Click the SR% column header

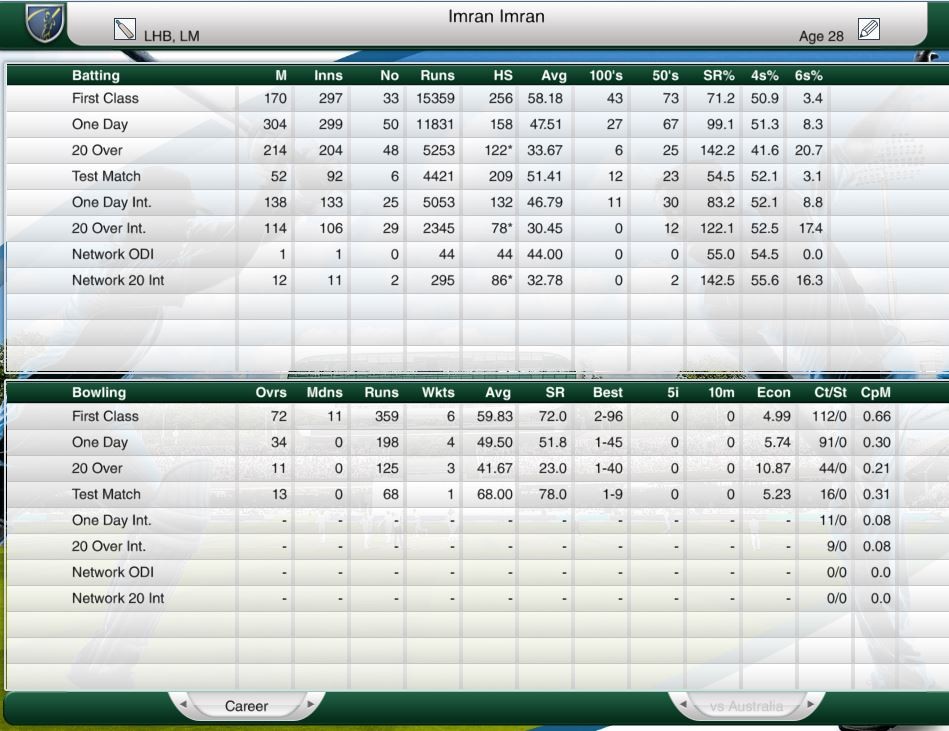(718, 76)
